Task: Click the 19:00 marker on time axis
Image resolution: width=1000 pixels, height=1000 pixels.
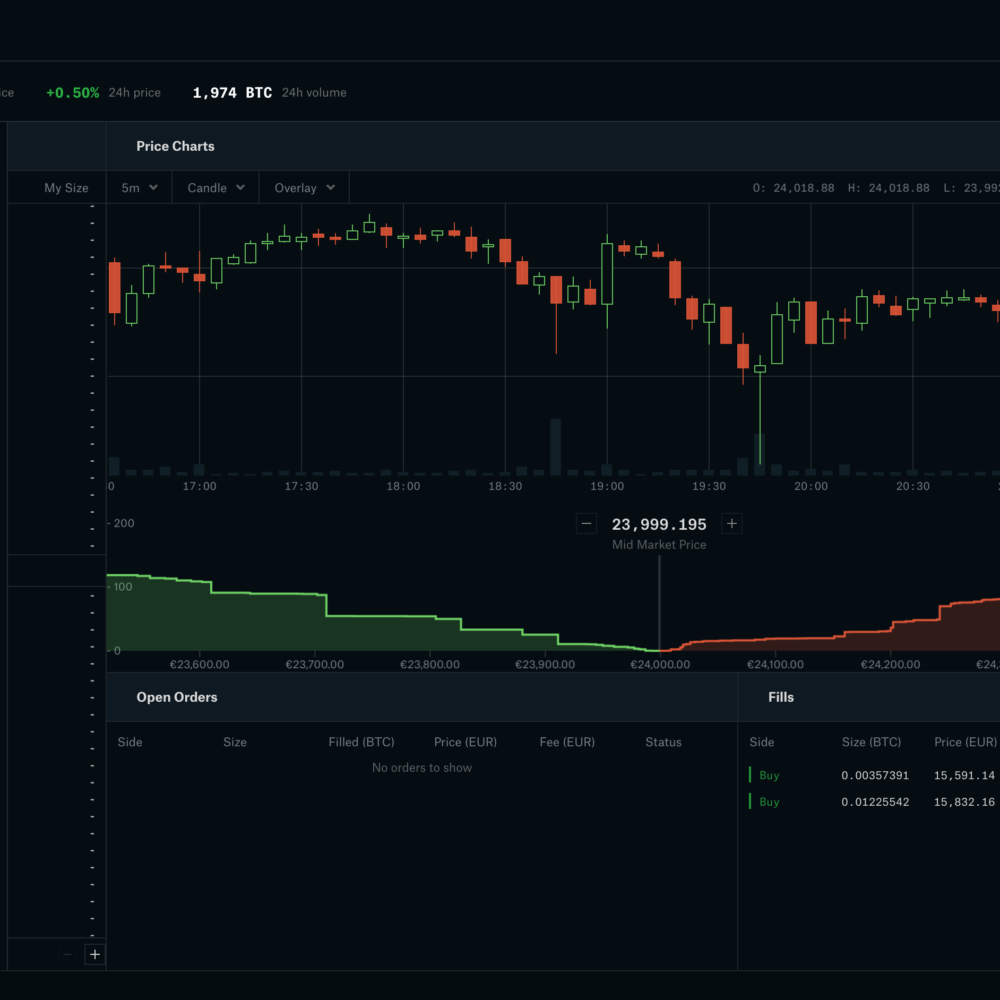Action: click(607, 486)
